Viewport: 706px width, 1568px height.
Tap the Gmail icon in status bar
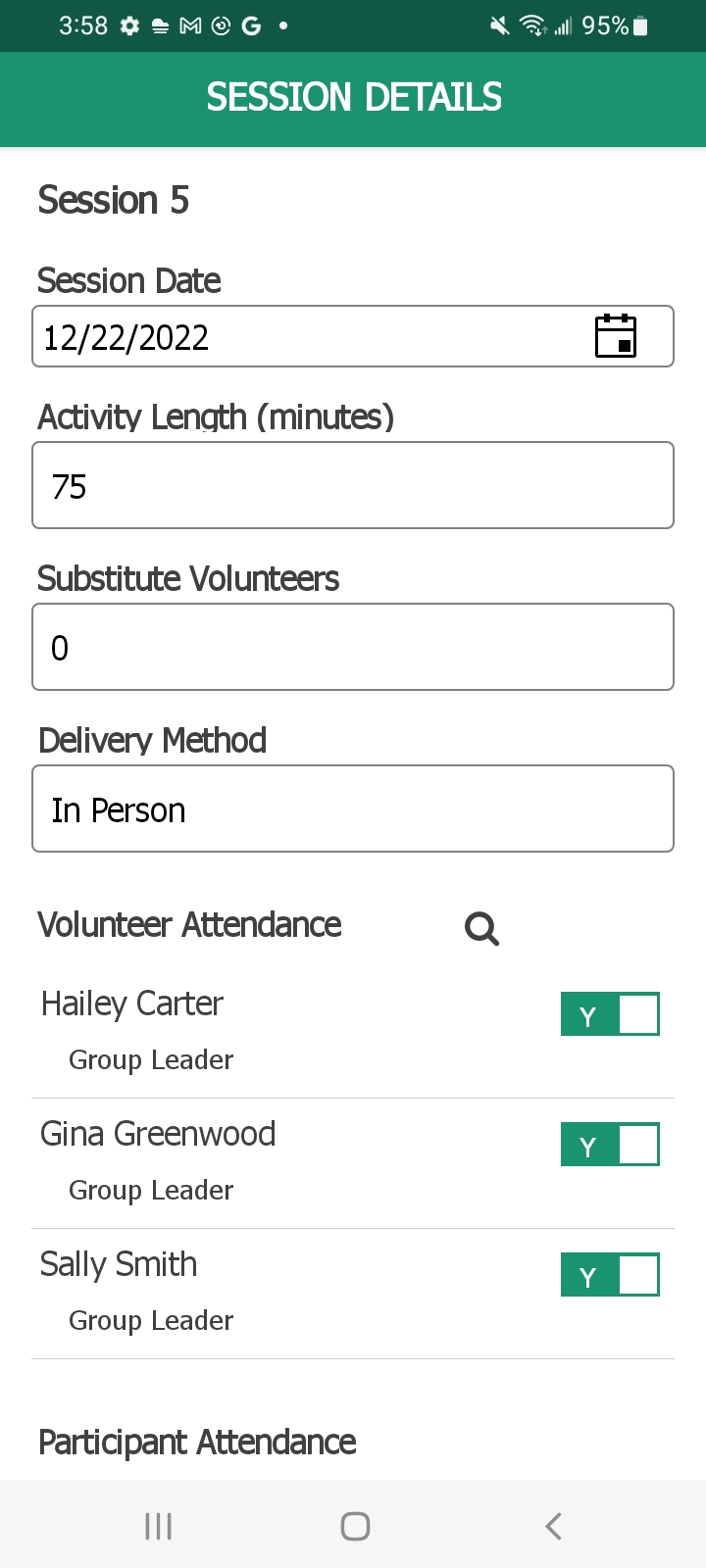point(190,26)
